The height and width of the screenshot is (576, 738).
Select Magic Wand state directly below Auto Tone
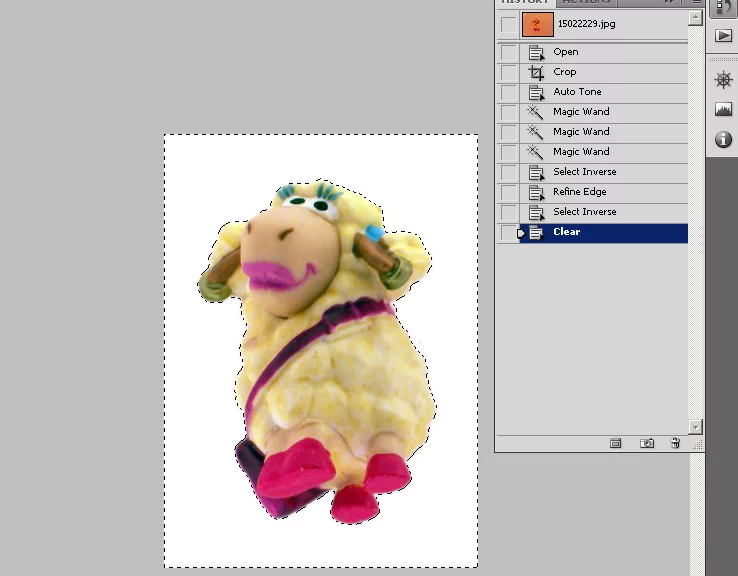(604, 112)
